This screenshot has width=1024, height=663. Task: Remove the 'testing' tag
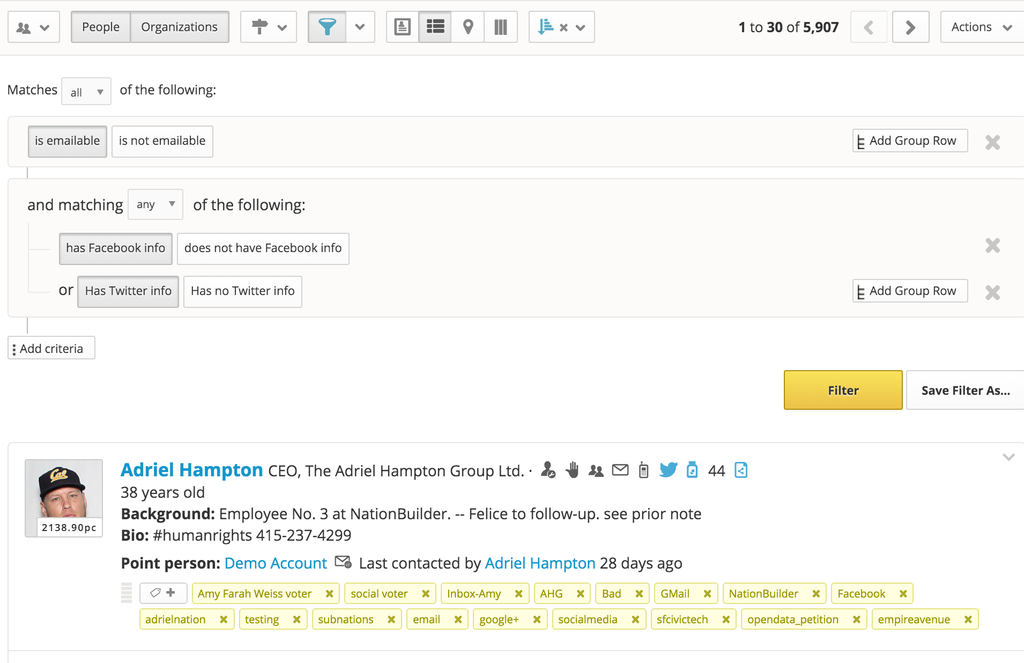click(296, 619)
